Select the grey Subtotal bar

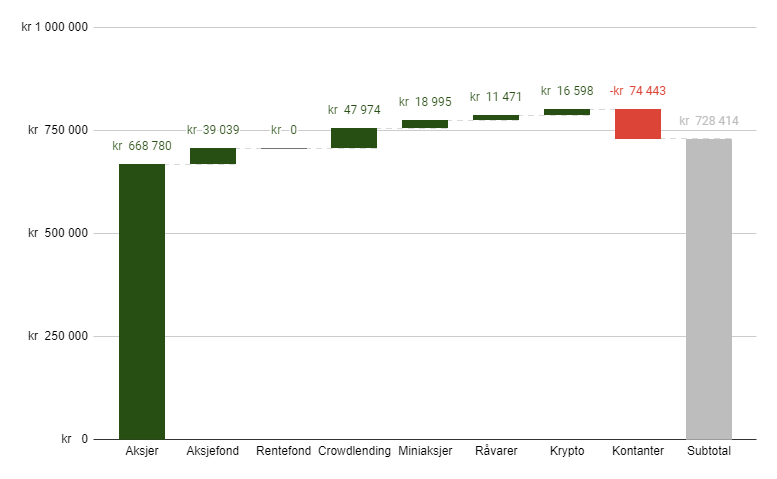coord(709,289)
